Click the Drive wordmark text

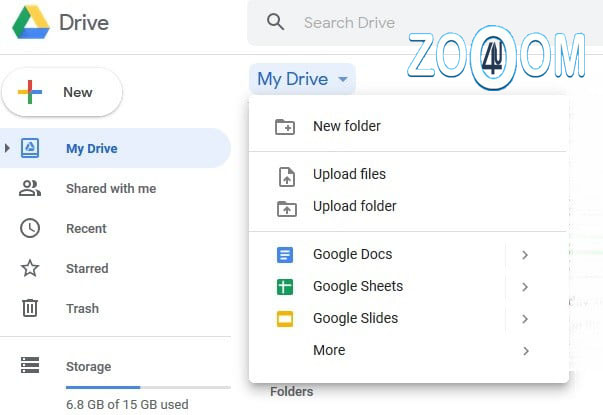click(x=84, y=22)
